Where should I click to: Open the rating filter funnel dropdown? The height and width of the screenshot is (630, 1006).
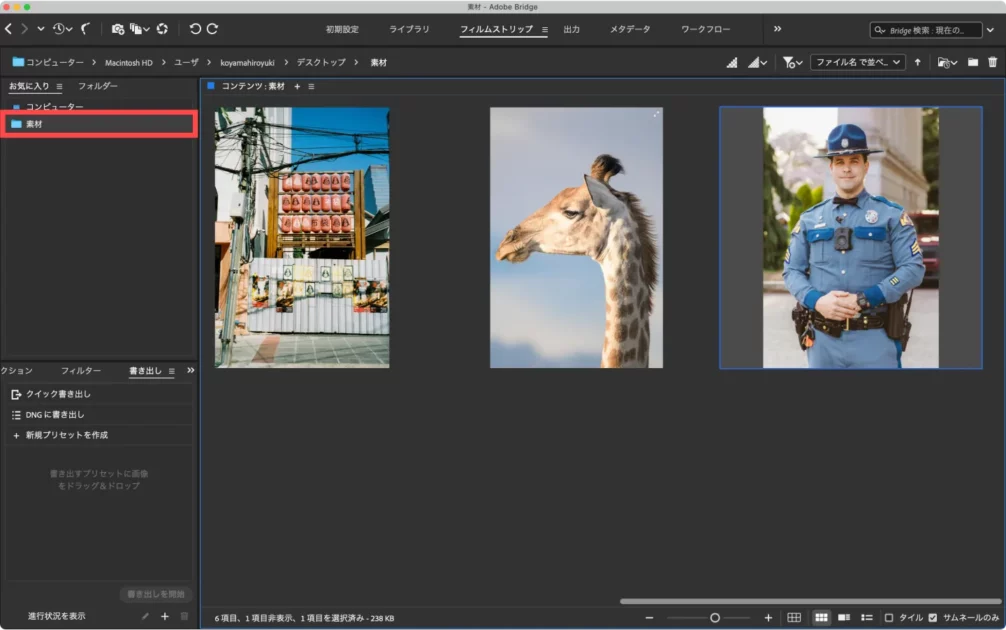(792, 62)
